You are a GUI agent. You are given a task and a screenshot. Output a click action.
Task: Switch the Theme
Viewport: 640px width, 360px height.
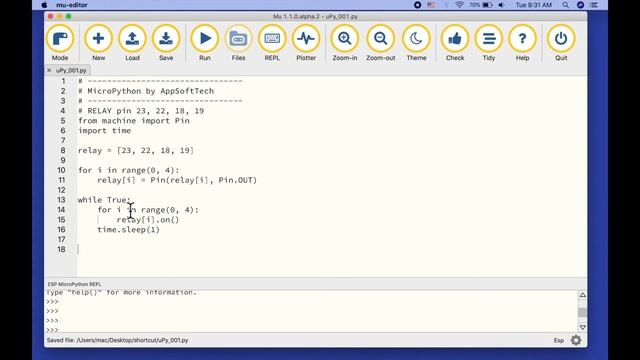(x=416, y=43)
